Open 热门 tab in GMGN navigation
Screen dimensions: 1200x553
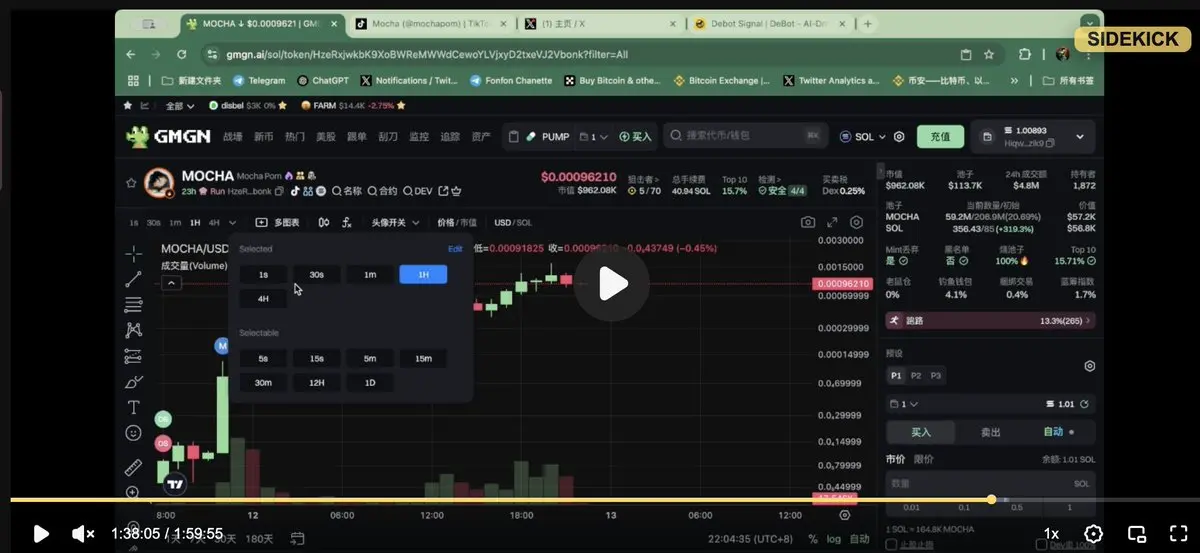[294, 136]
